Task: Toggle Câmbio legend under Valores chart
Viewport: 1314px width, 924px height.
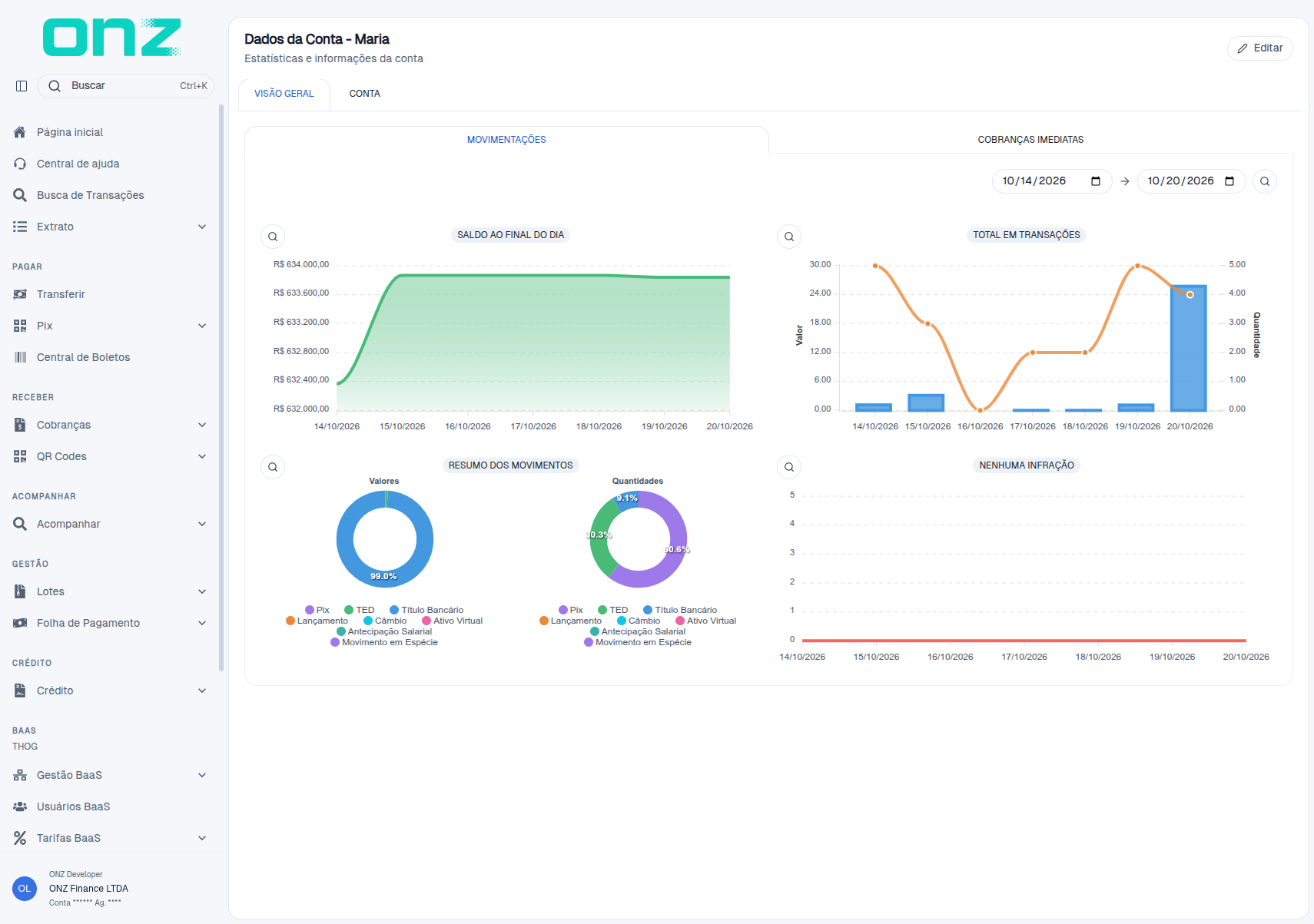Action: (x=385, y=621)
